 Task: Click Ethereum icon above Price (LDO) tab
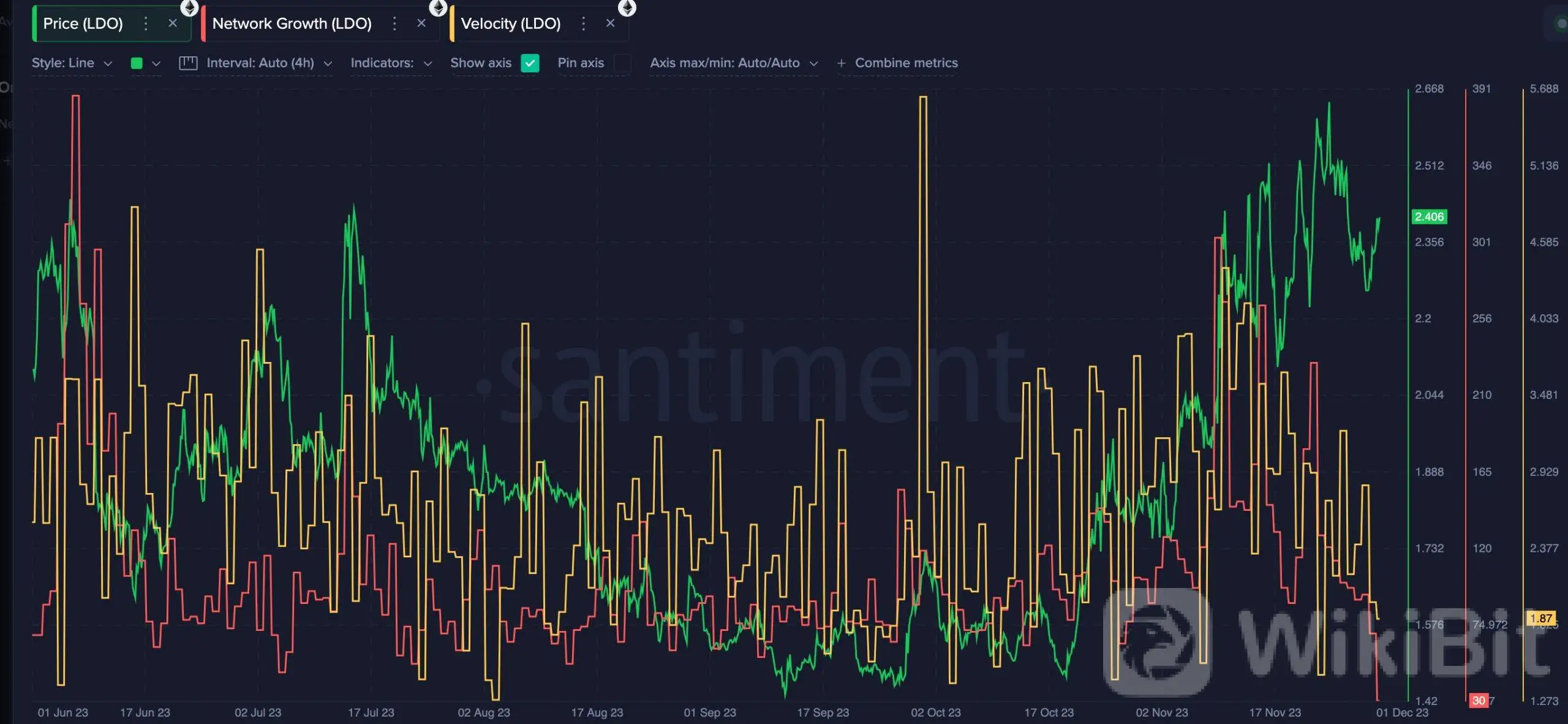[189, 7]
